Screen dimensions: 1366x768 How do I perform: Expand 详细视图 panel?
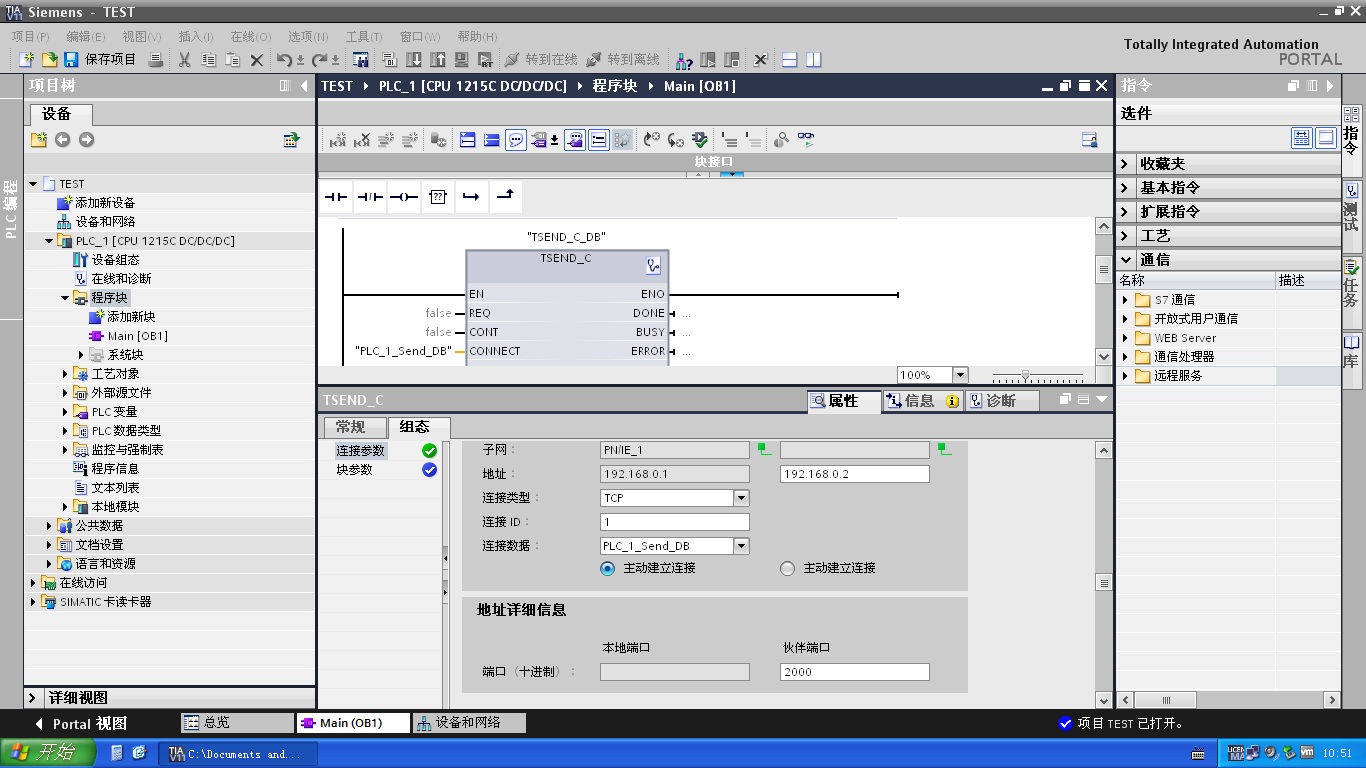[x=33, y=698]
